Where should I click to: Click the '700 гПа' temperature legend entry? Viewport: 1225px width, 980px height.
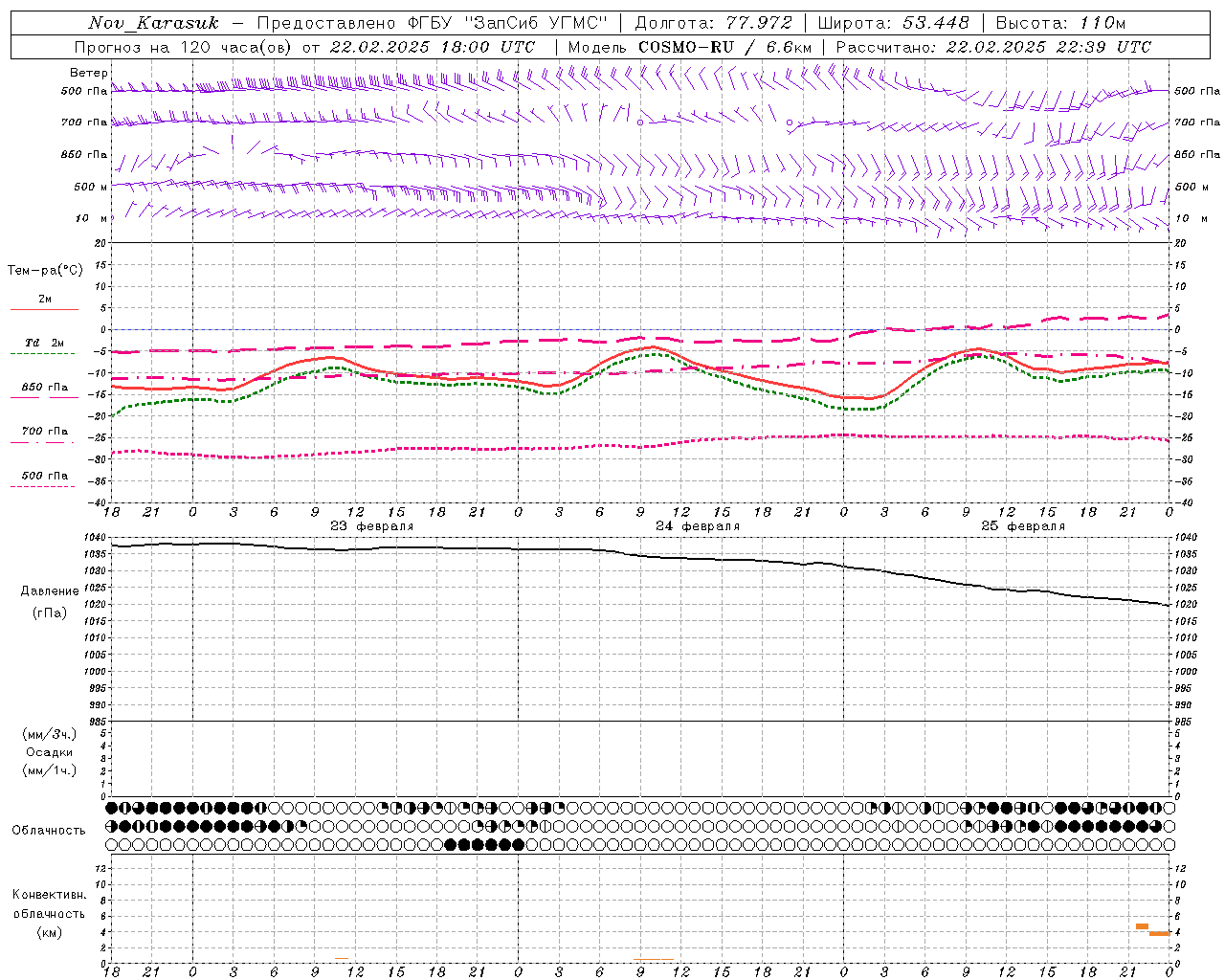pyautogui.click(x=45, y=432)
